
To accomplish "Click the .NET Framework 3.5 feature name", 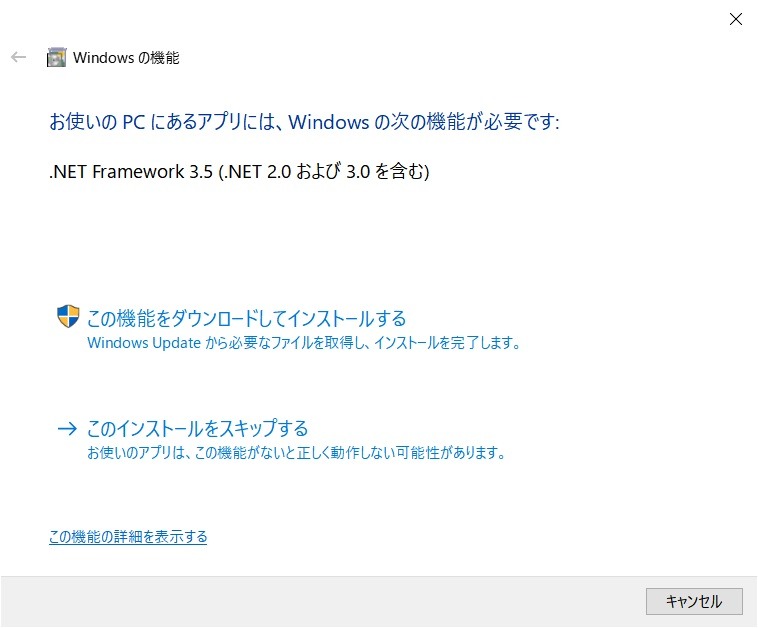I will coord(131,172).
